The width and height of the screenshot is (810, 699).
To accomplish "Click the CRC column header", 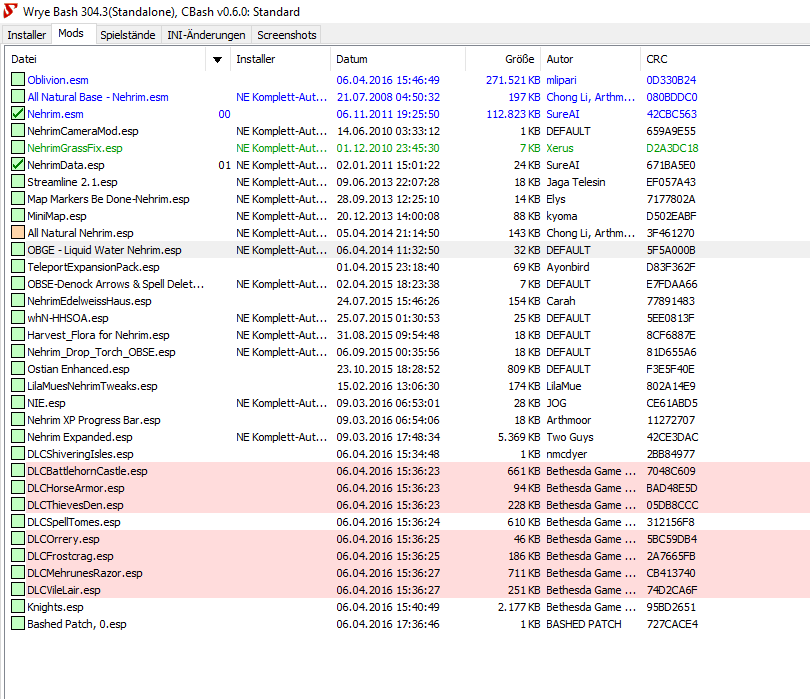I will pyautogui.click(x=656, y=60).
